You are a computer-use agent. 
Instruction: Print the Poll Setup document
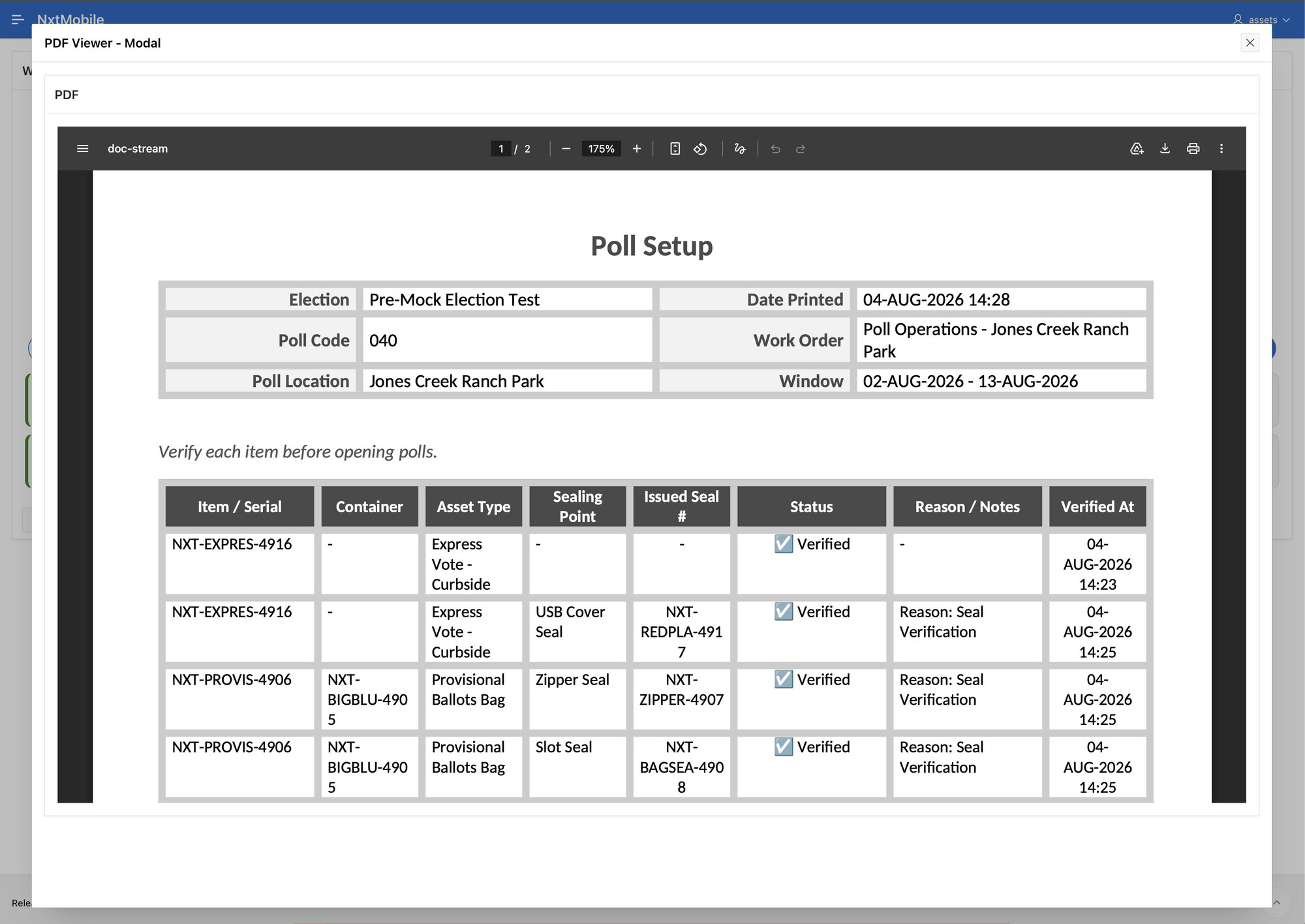pyautogui.click(x=1193, y=149)
